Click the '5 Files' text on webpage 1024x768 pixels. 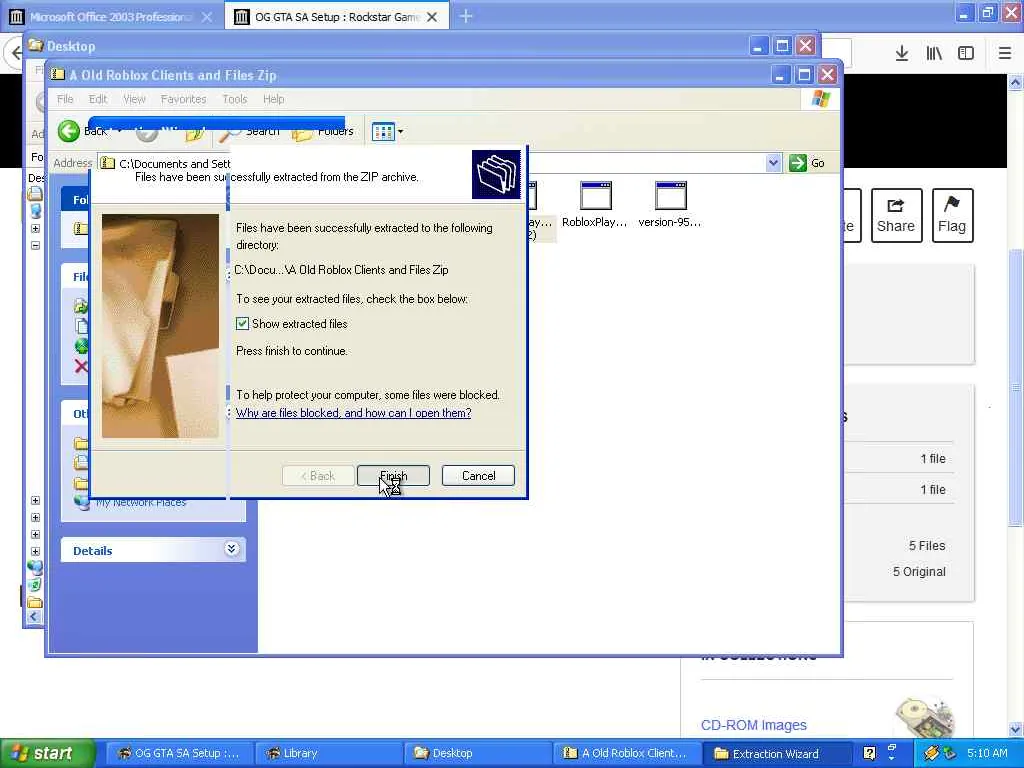pyautogui.click(x=927, y=545)
